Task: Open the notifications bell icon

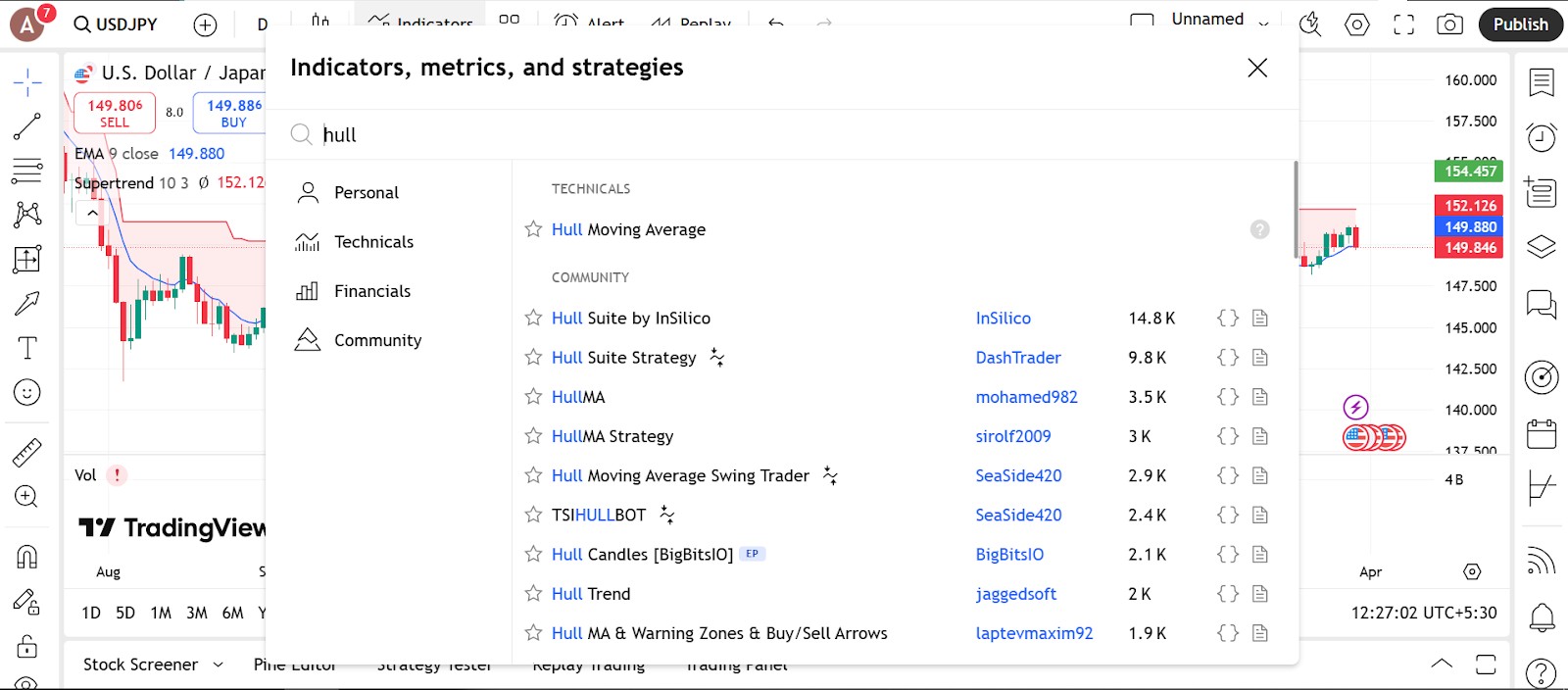Action: (1542, 617)
